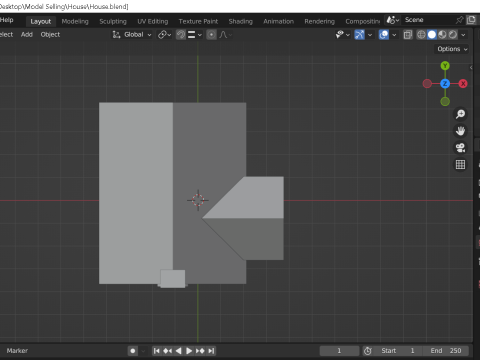The image size is (480, 360).
Task: Select small cube at house base
Action: click(173, 279)
